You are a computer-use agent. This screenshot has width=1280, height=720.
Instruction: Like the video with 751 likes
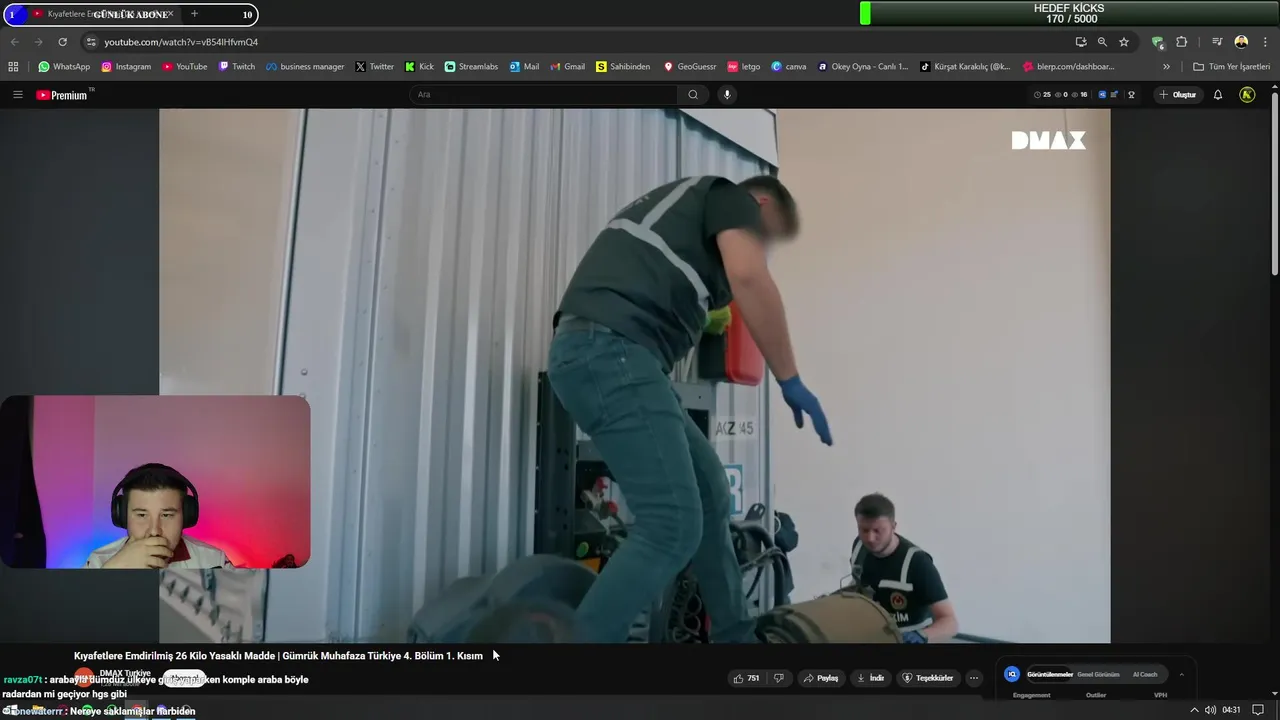click(746, 678)
